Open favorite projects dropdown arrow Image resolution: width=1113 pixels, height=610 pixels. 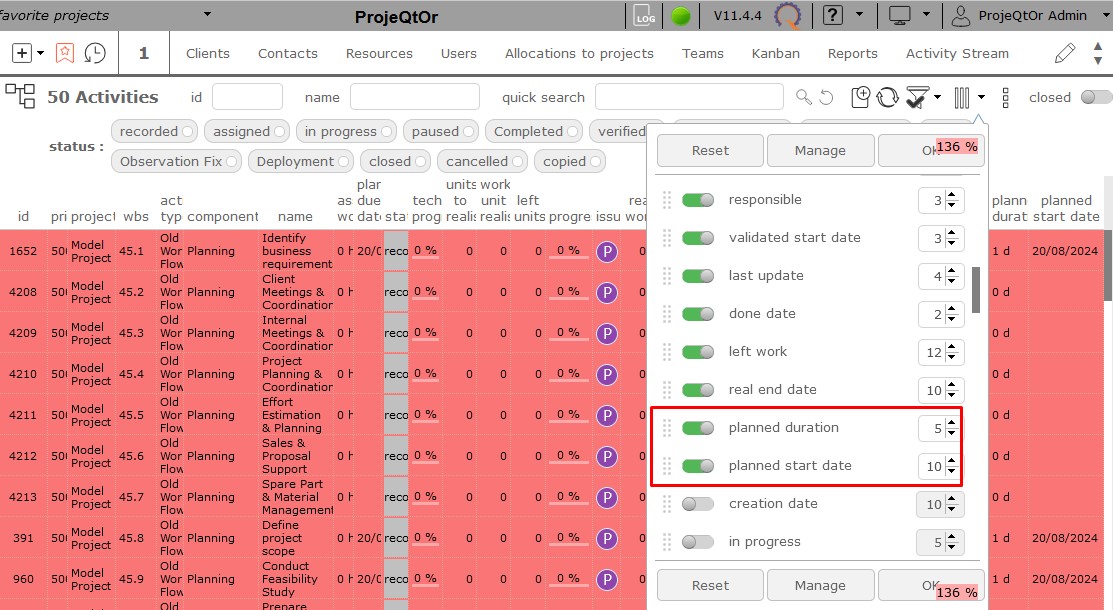(x=207, y=14)
